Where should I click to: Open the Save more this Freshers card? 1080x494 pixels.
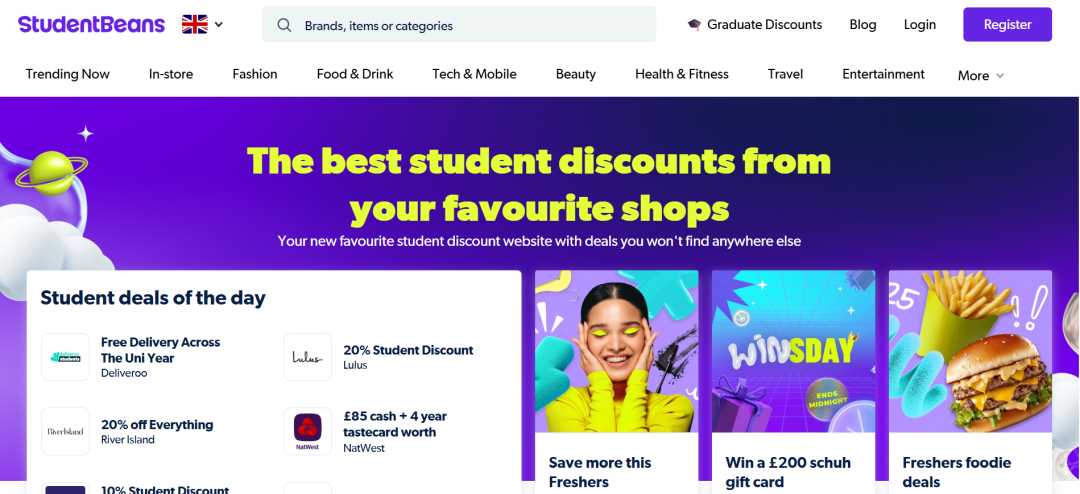click(x=616, y=380)
